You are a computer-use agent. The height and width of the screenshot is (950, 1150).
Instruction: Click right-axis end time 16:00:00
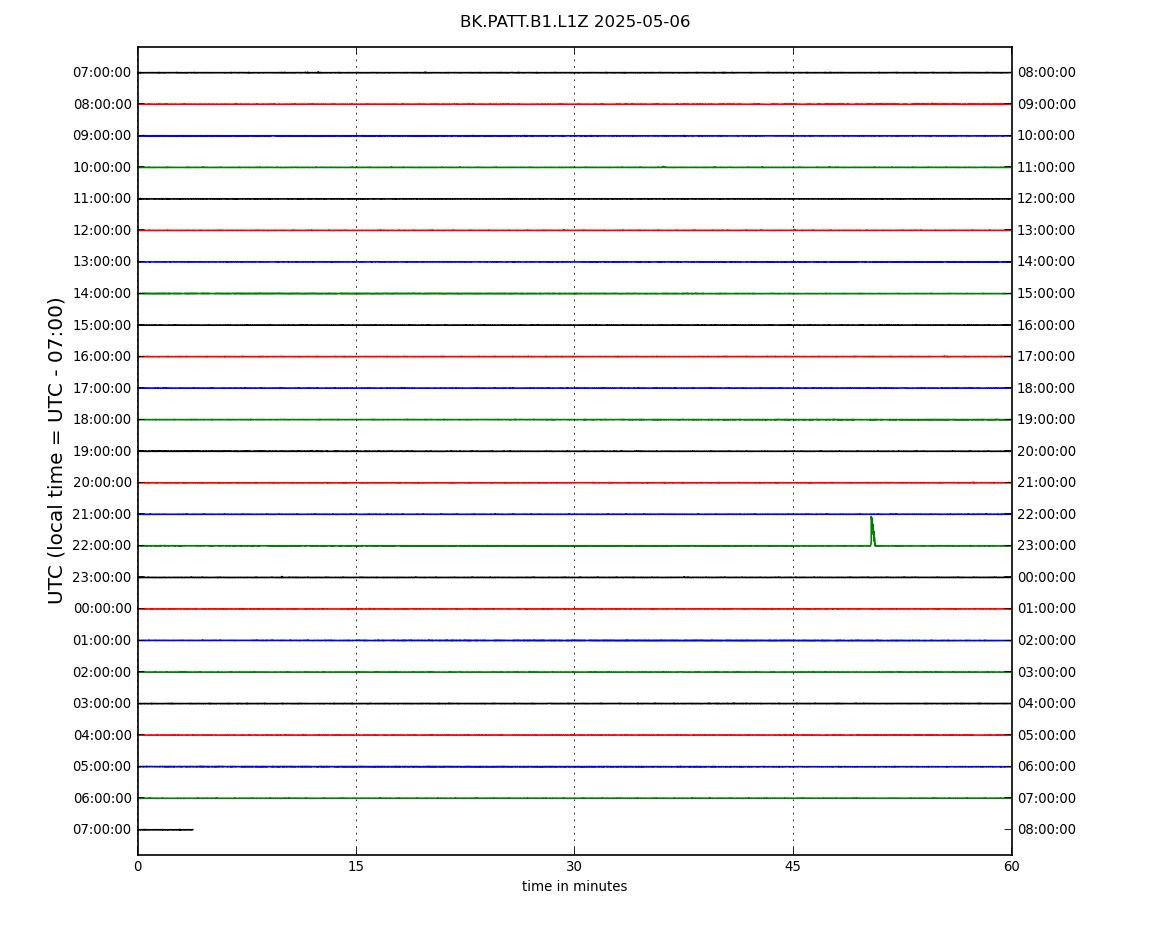[1047, 325]
